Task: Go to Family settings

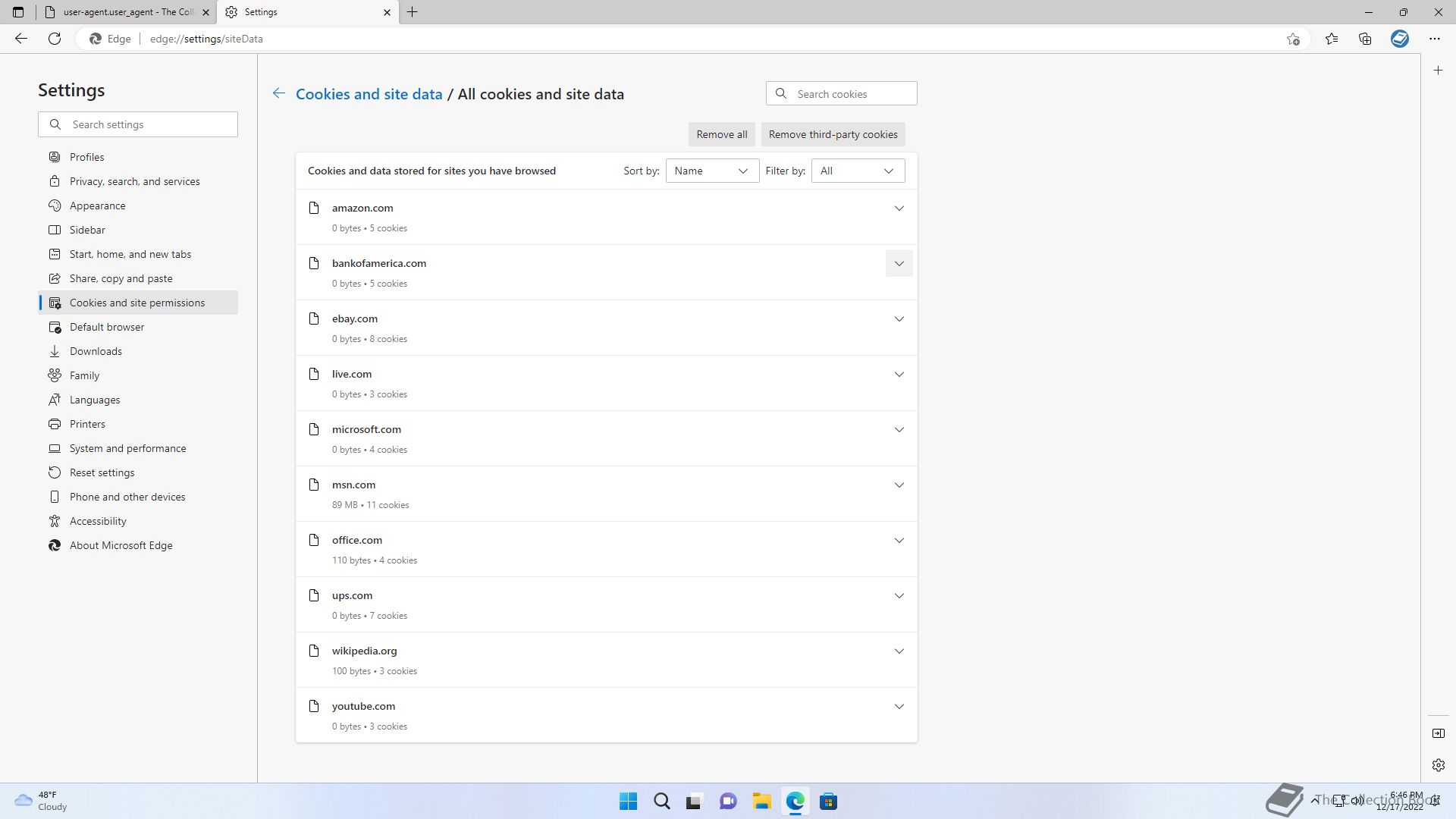Action: (138, 375)
